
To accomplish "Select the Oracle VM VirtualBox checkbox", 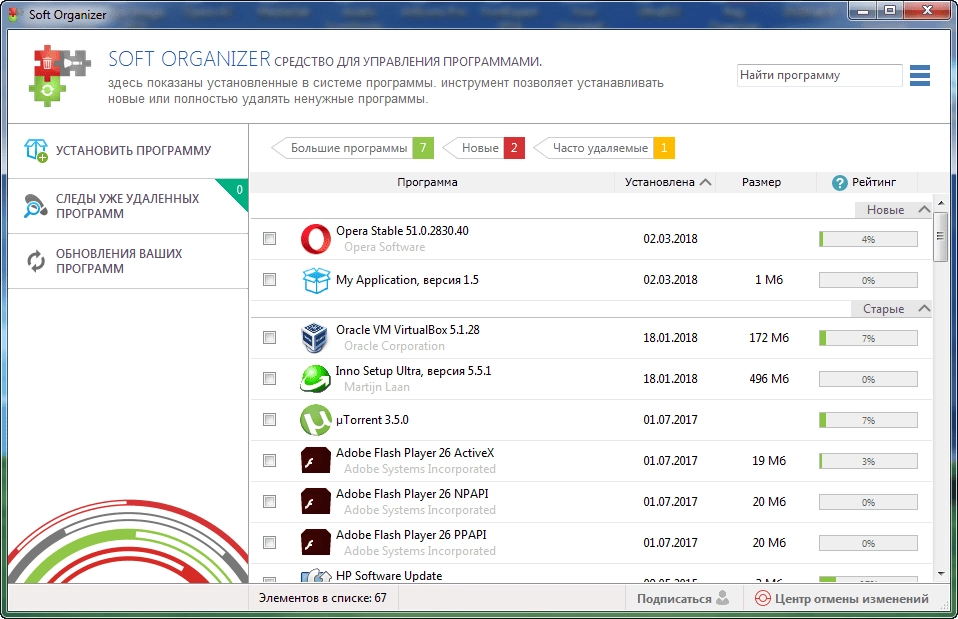I will click(x=269, y=338).
